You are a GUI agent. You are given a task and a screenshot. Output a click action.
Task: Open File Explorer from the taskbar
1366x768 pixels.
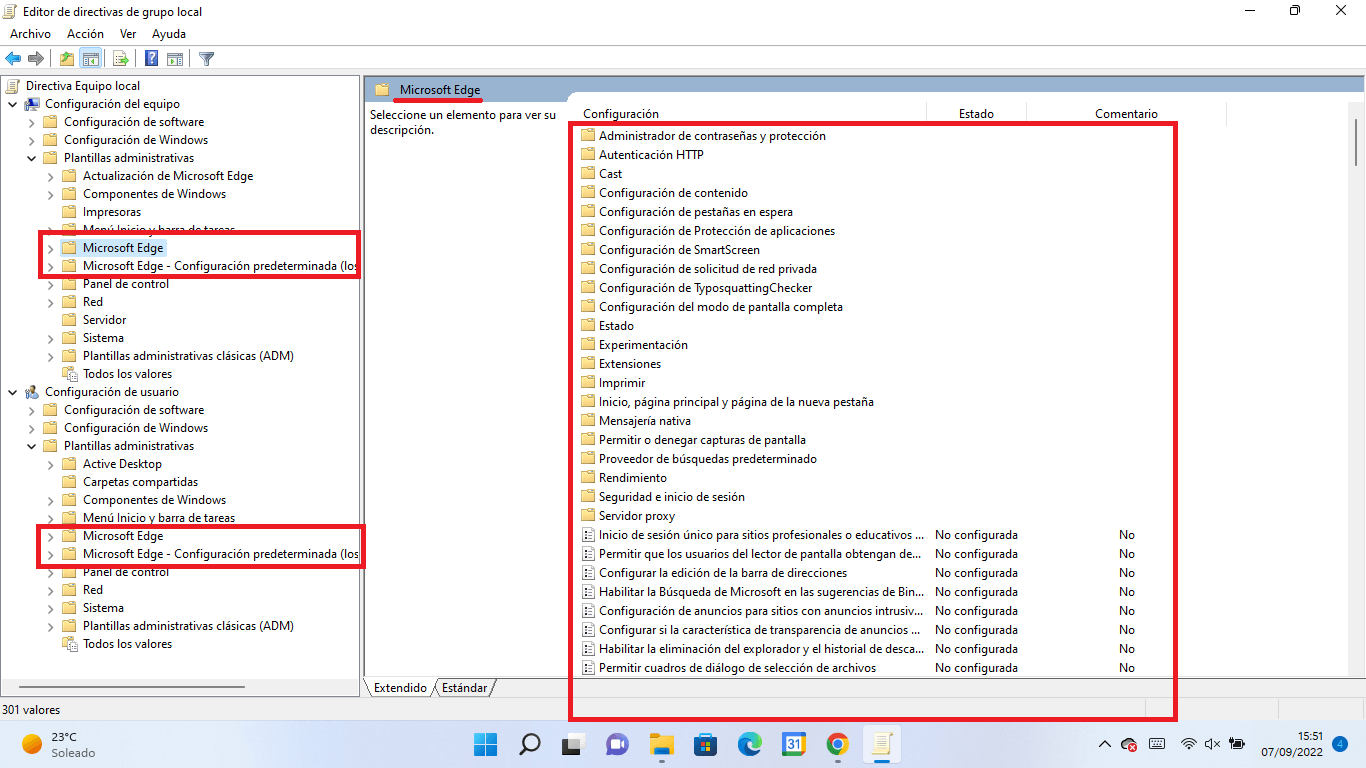tap(662, 744)
